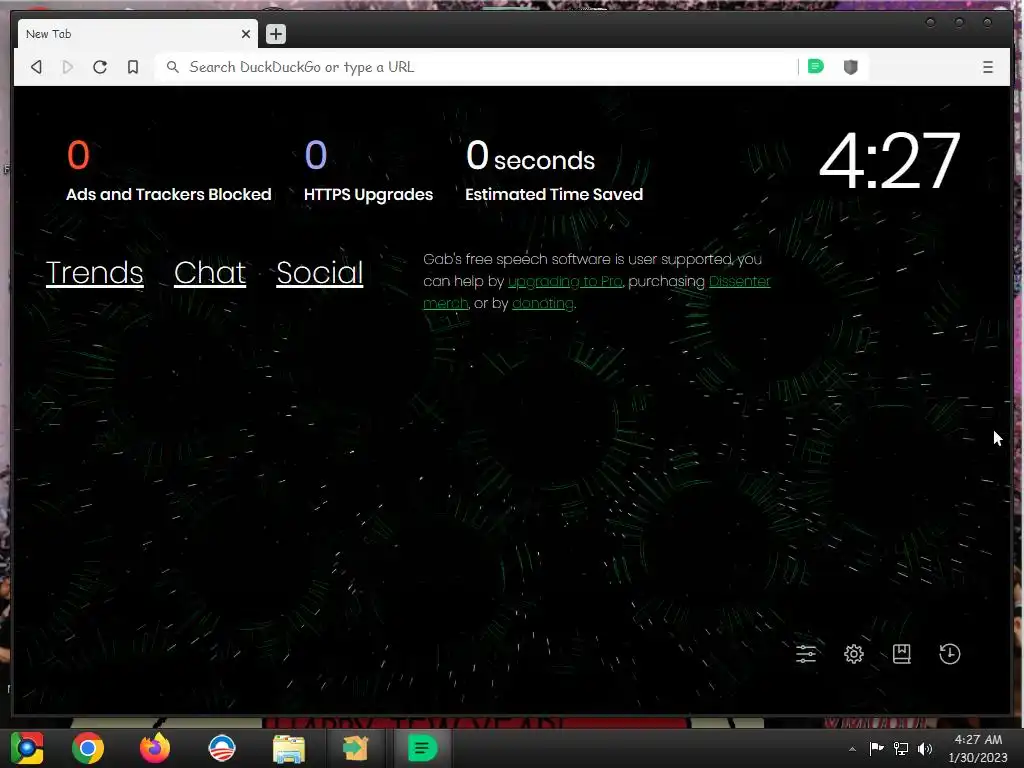Open the Trends link
Screen dimensions: 1024x768
tap(95, 272)
